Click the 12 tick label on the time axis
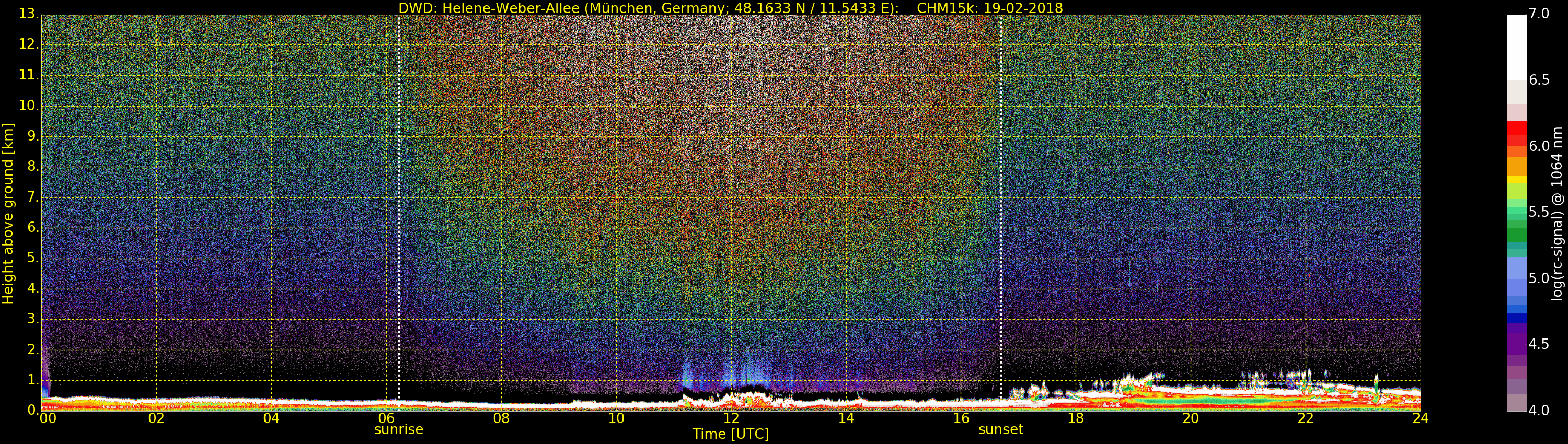Image resolution: width=1568 pixels, height=444 pixels. (731, 418)
